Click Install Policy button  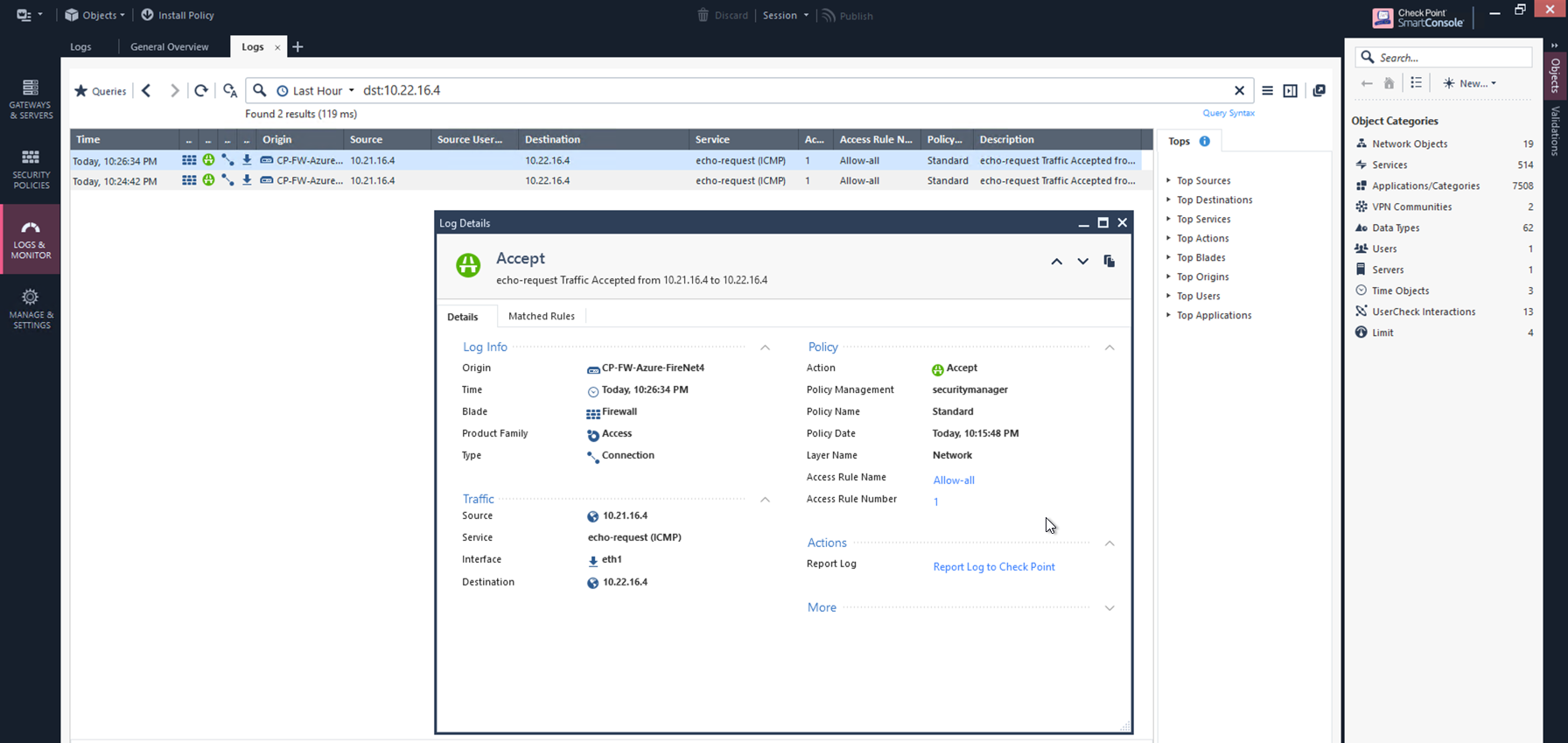tap(178, 15)
